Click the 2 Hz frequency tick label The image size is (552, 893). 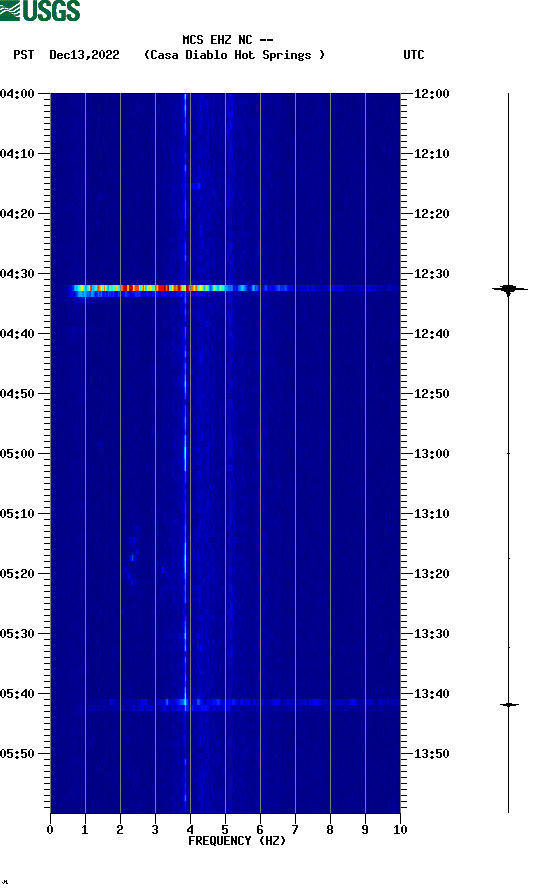coord(120,830)
